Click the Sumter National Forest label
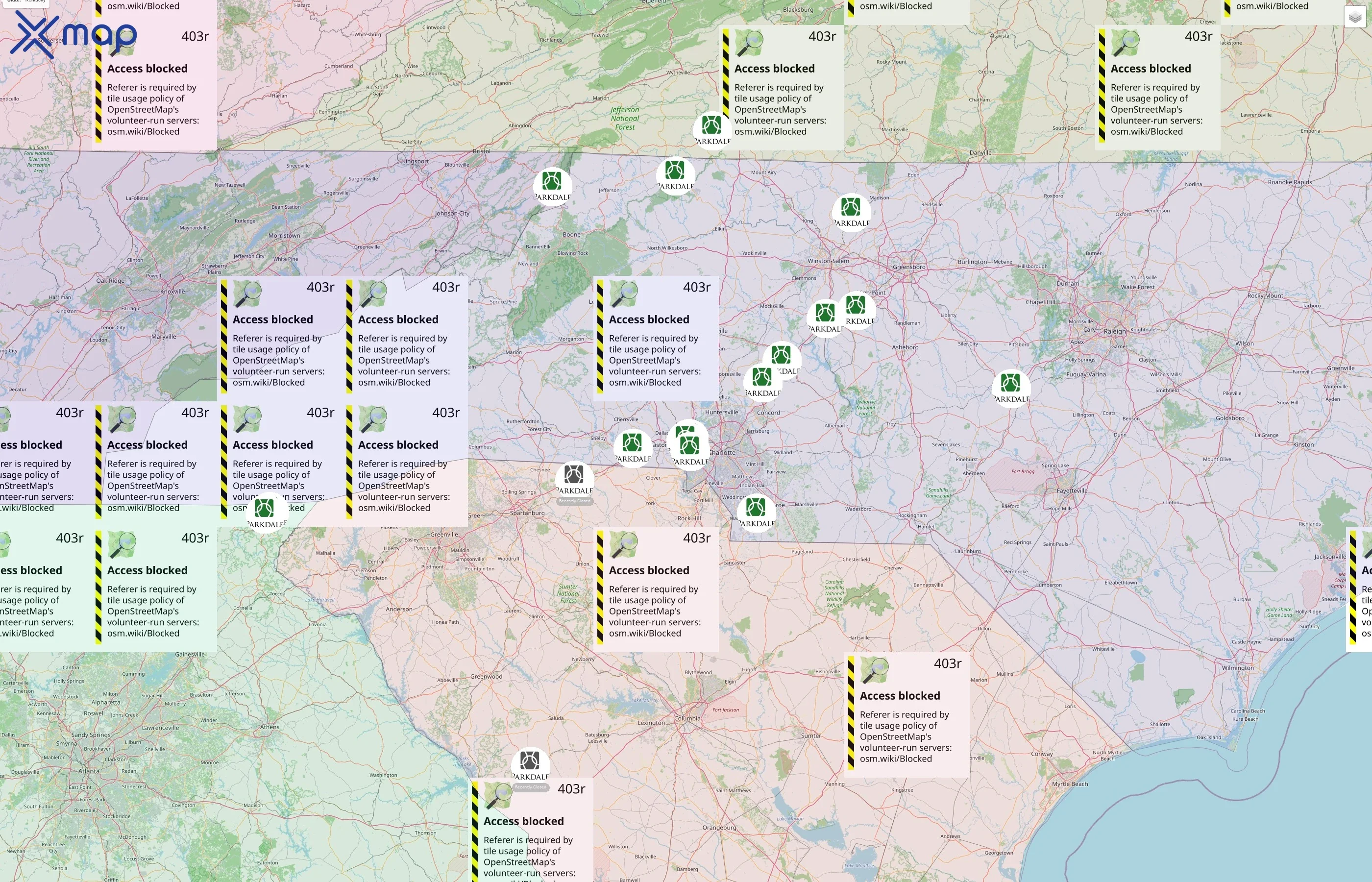Screen dimensions: 1372x882 tap(568, 593)
